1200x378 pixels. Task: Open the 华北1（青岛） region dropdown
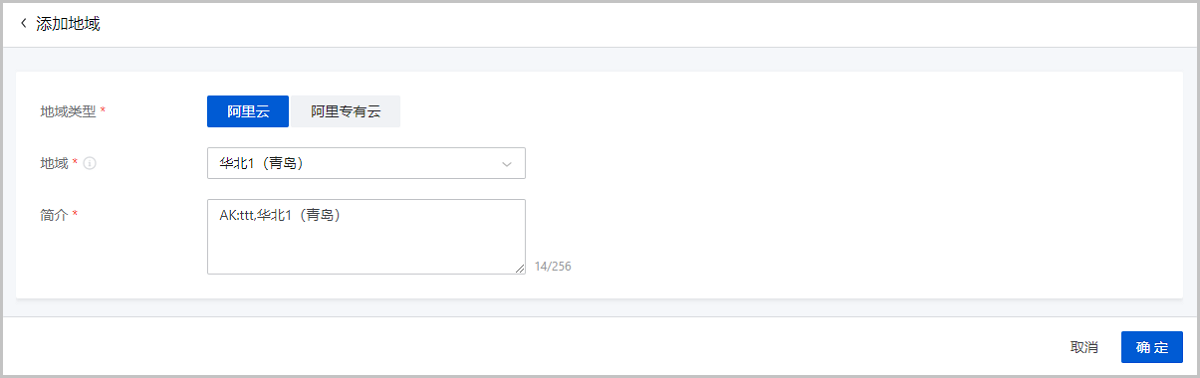366,164
